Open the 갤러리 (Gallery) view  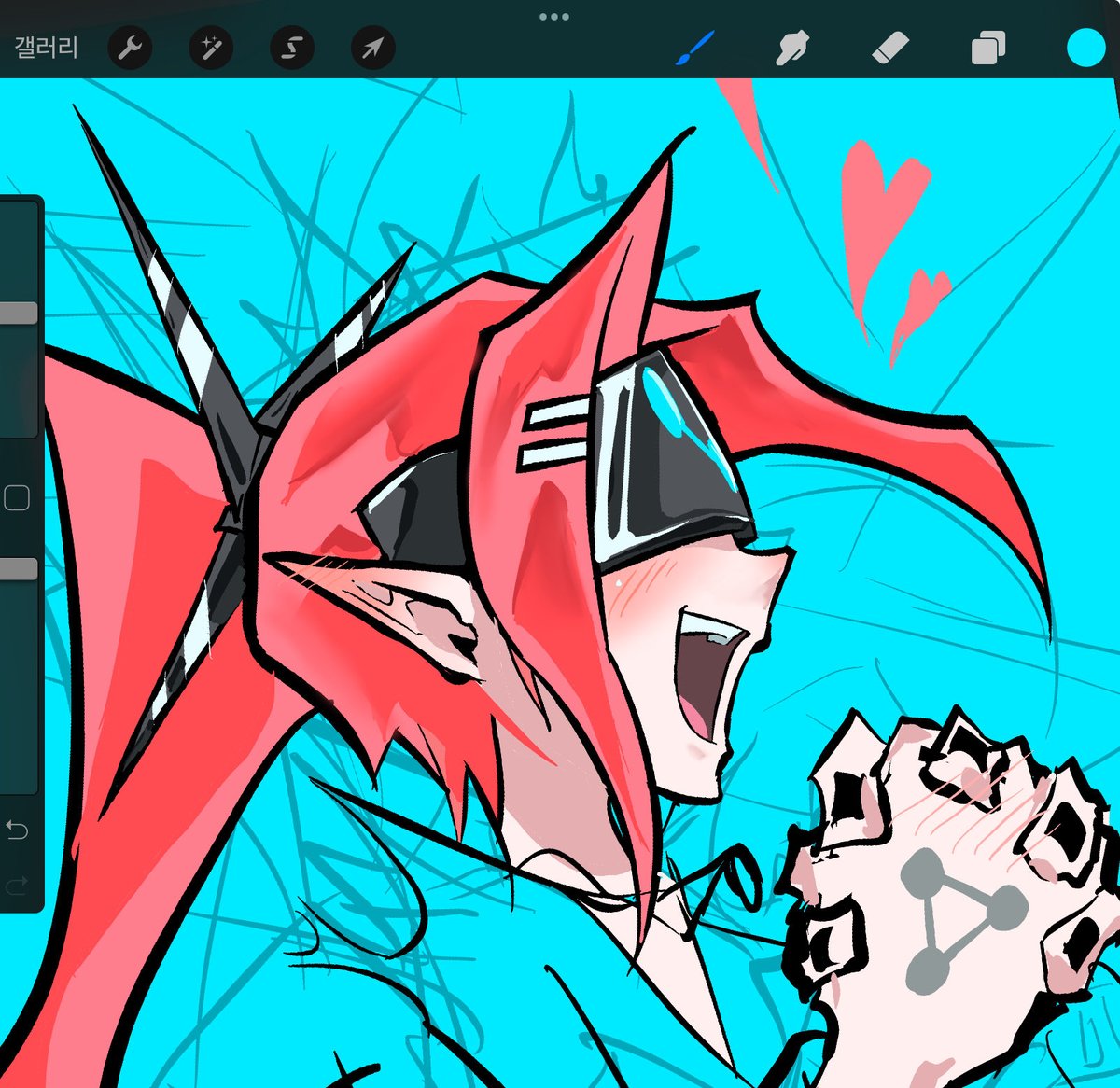pos(46,48)
